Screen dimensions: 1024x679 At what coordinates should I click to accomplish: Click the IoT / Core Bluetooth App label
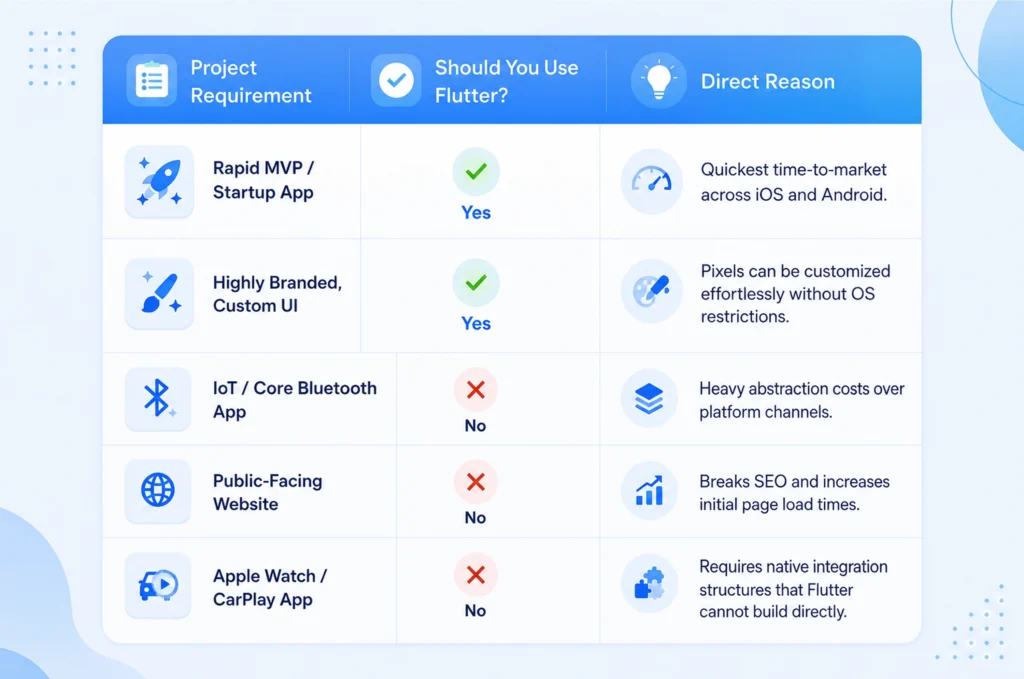295,400
